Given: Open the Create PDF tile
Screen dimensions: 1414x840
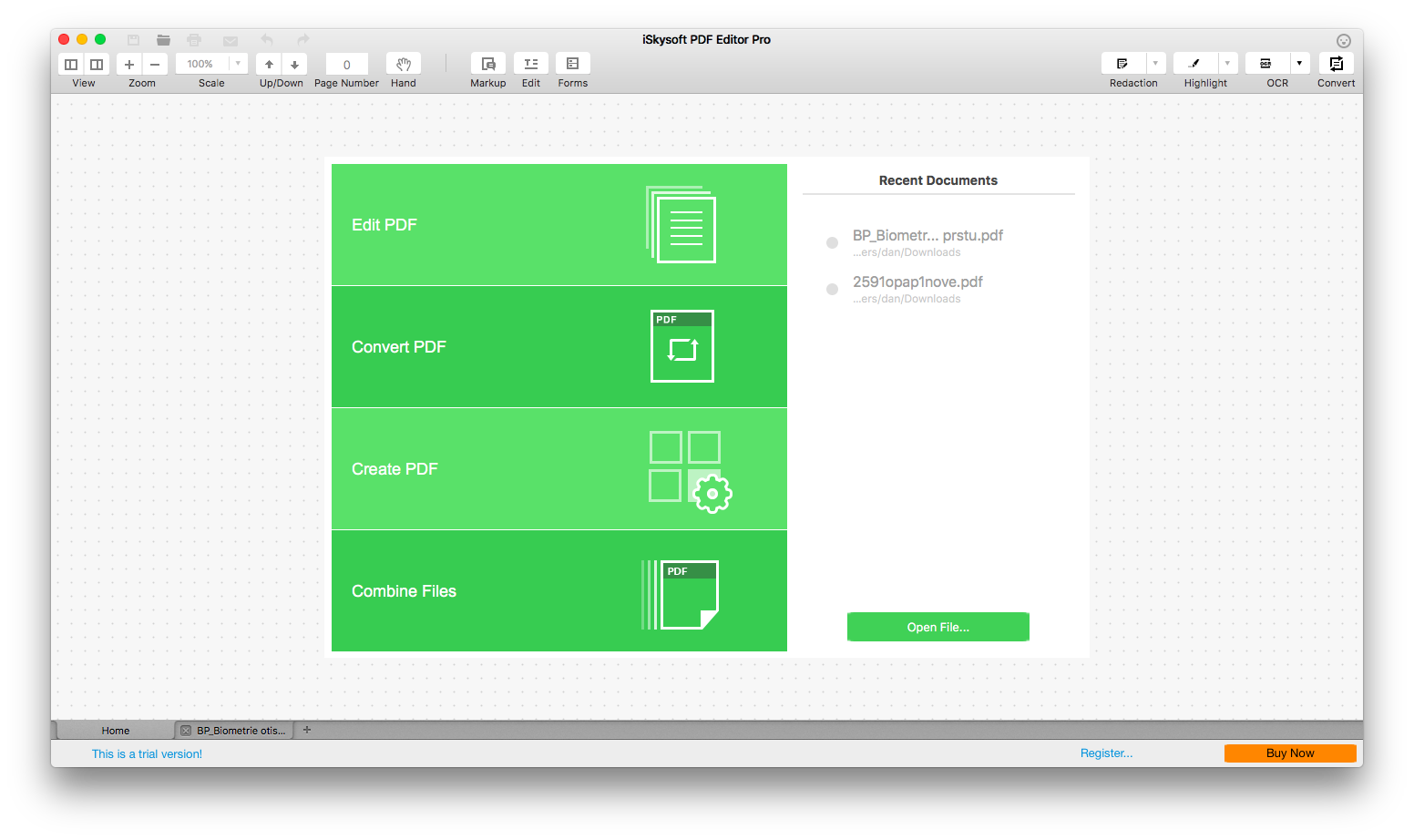Looking at the screenshot, I should coord(559,469).
